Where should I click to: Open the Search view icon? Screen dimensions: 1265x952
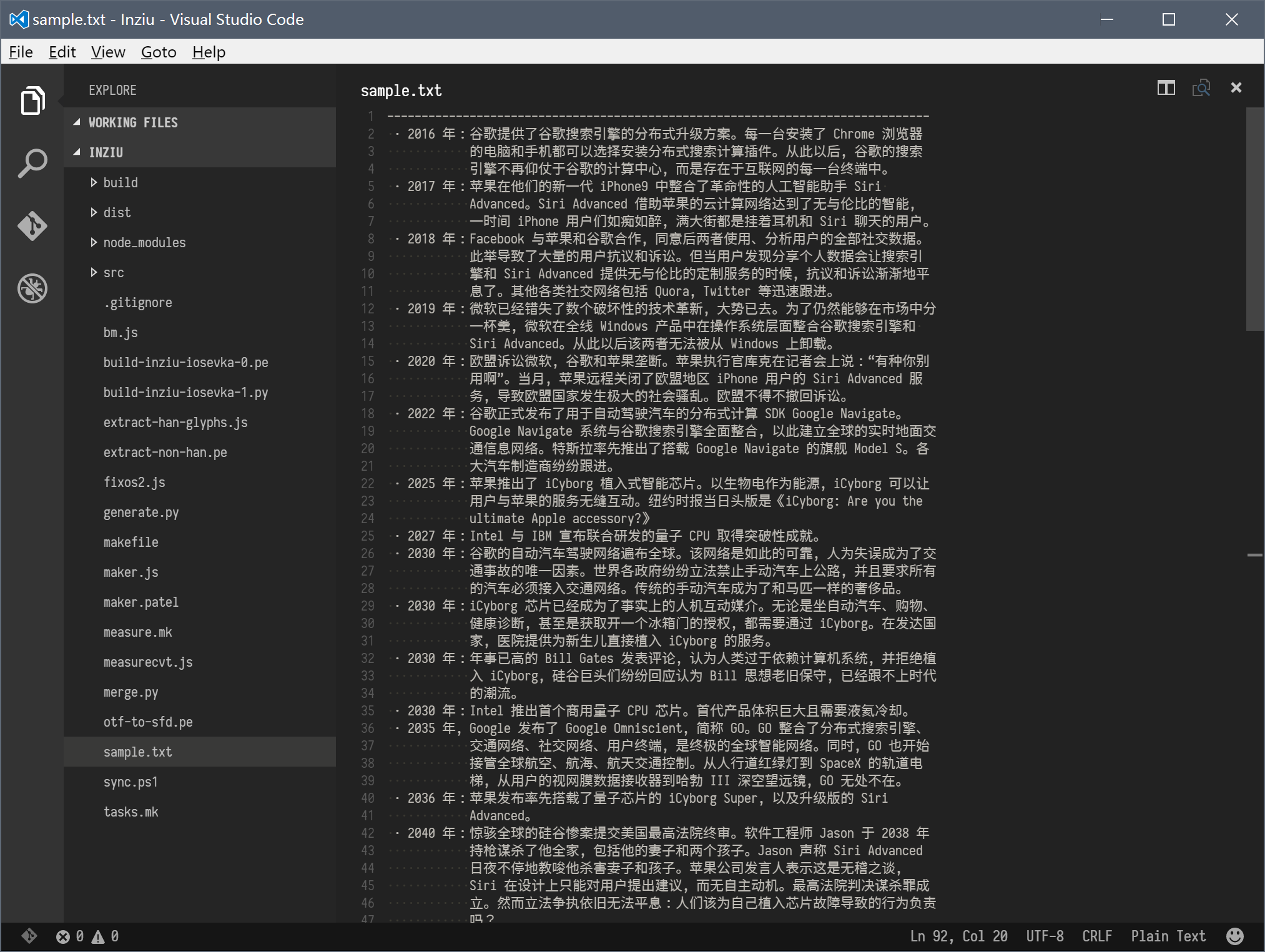(x=32, y=164)
